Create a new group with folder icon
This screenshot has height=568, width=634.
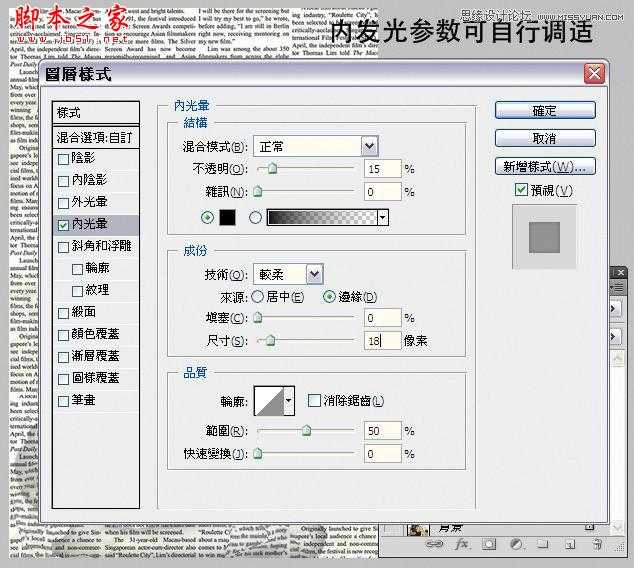[x=542, y=544]
